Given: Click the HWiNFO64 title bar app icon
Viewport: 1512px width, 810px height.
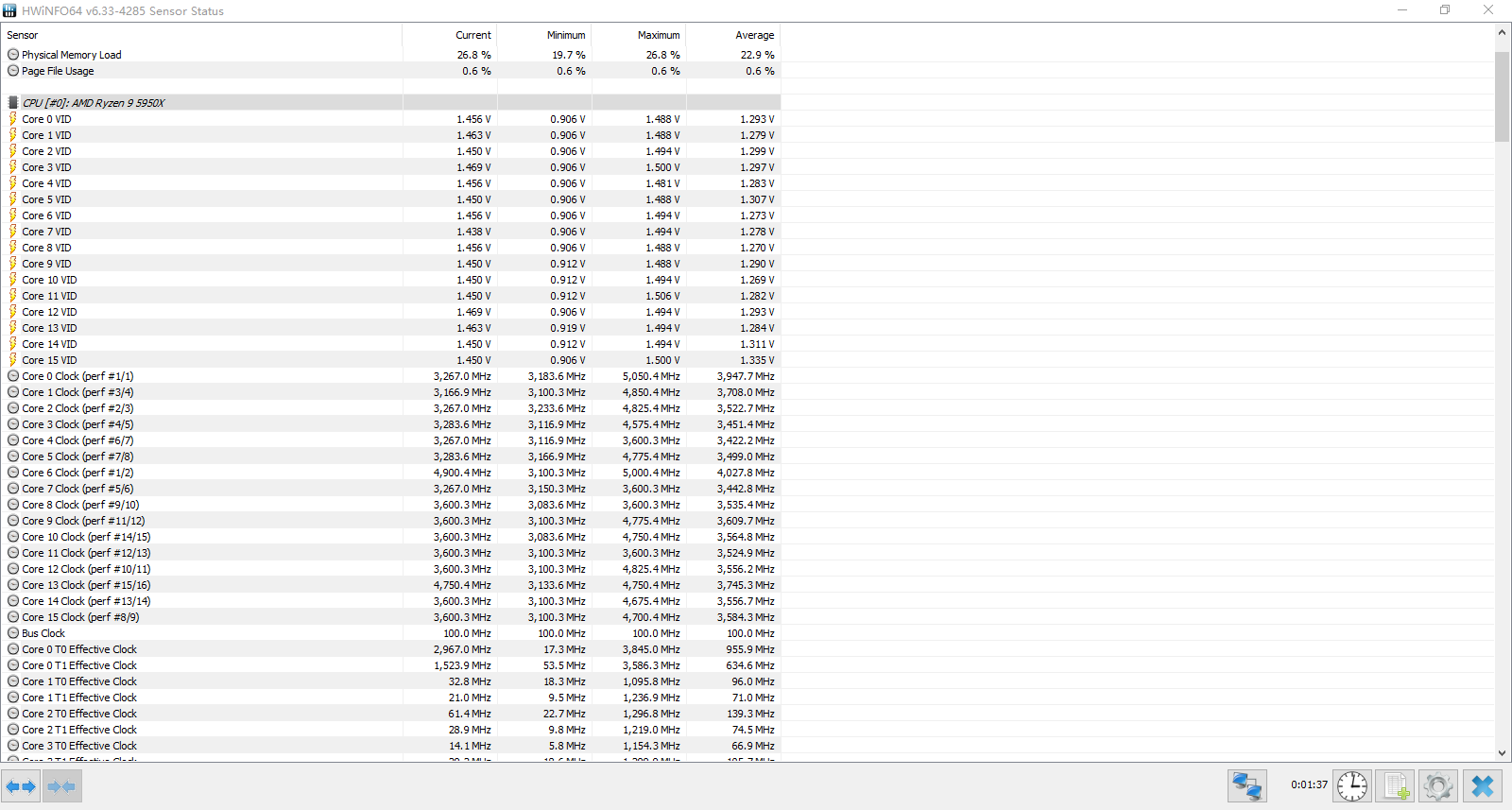Looking at the screenshot, I should tap(10, 10).
